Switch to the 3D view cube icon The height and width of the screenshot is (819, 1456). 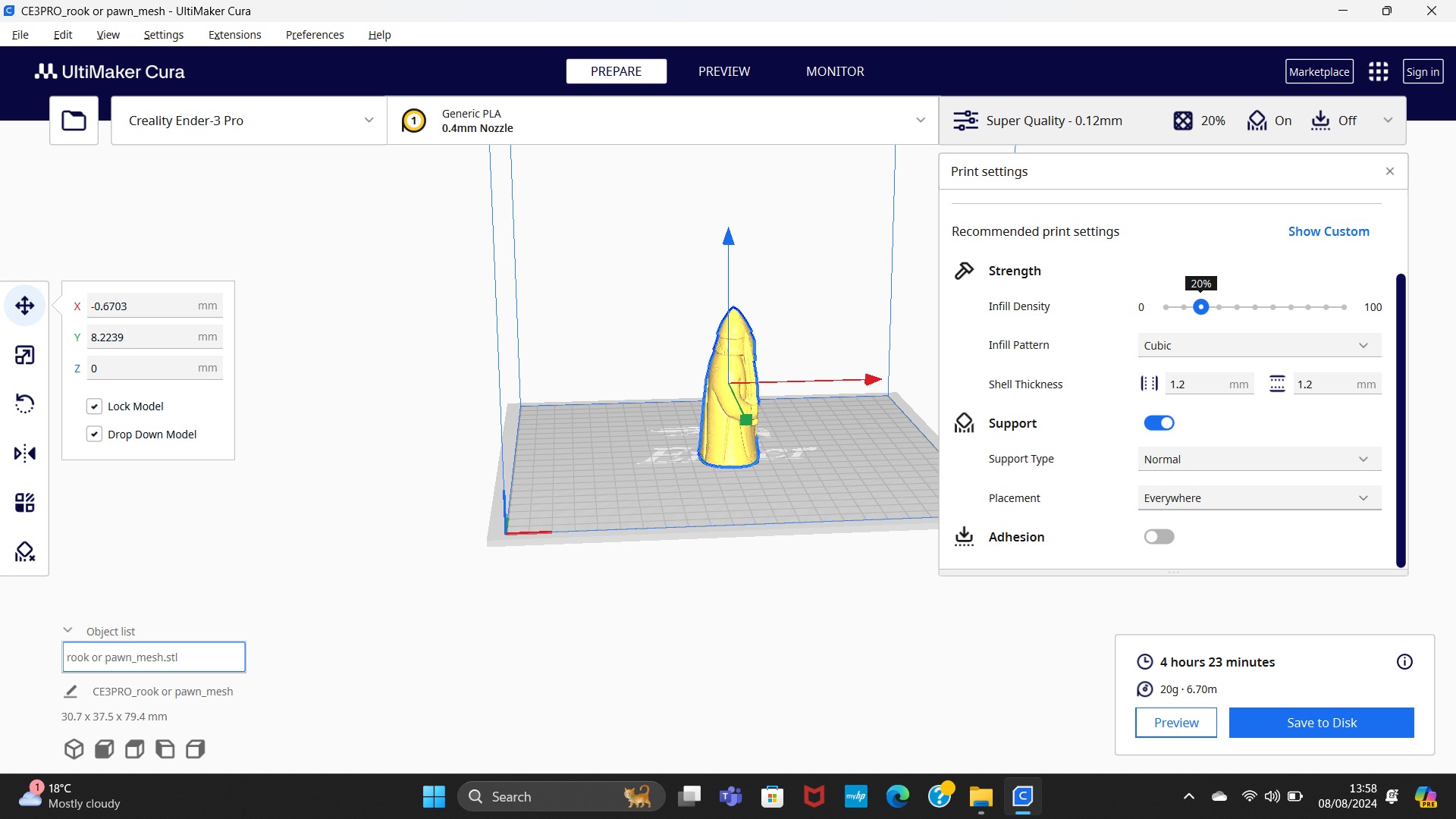point(74,749)
